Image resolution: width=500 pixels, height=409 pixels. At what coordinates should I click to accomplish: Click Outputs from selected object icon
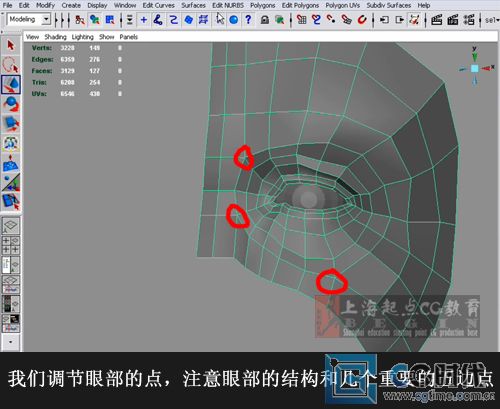(x=399, y=20)
